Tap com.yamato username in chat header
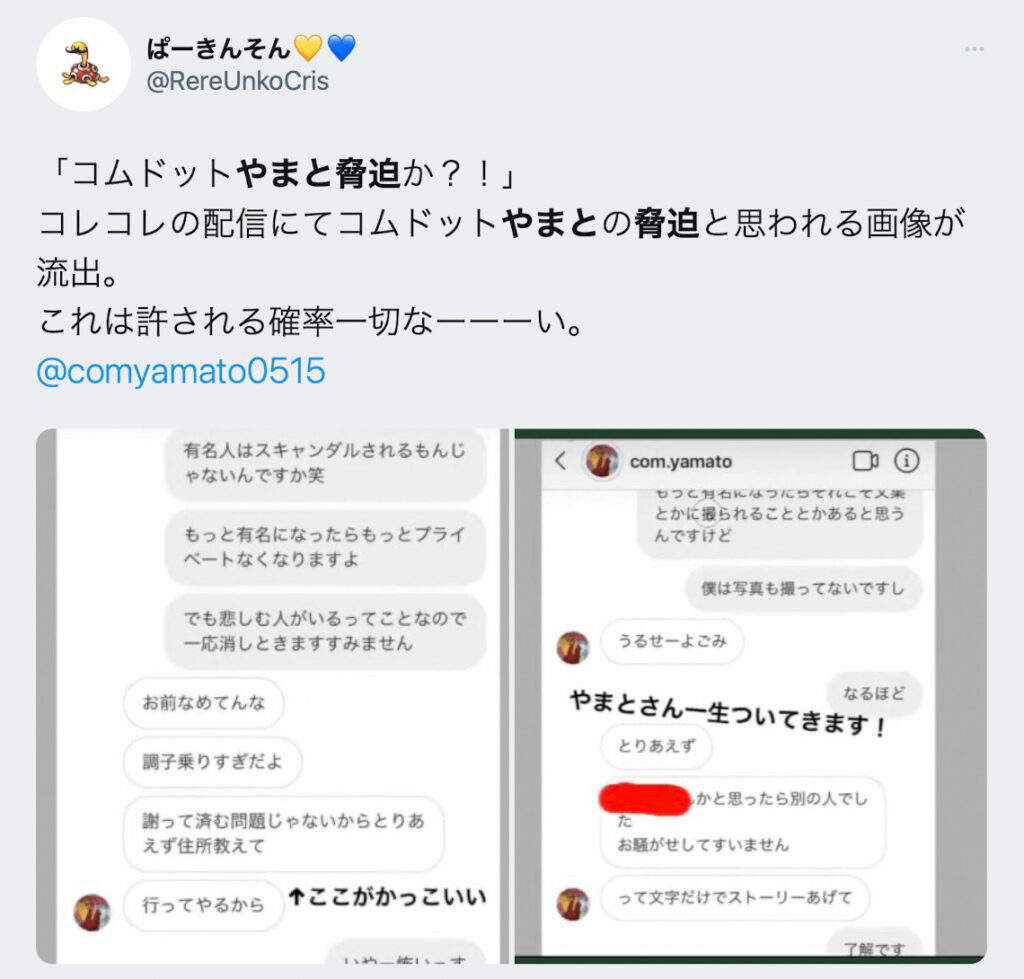 tap(680, 461)
